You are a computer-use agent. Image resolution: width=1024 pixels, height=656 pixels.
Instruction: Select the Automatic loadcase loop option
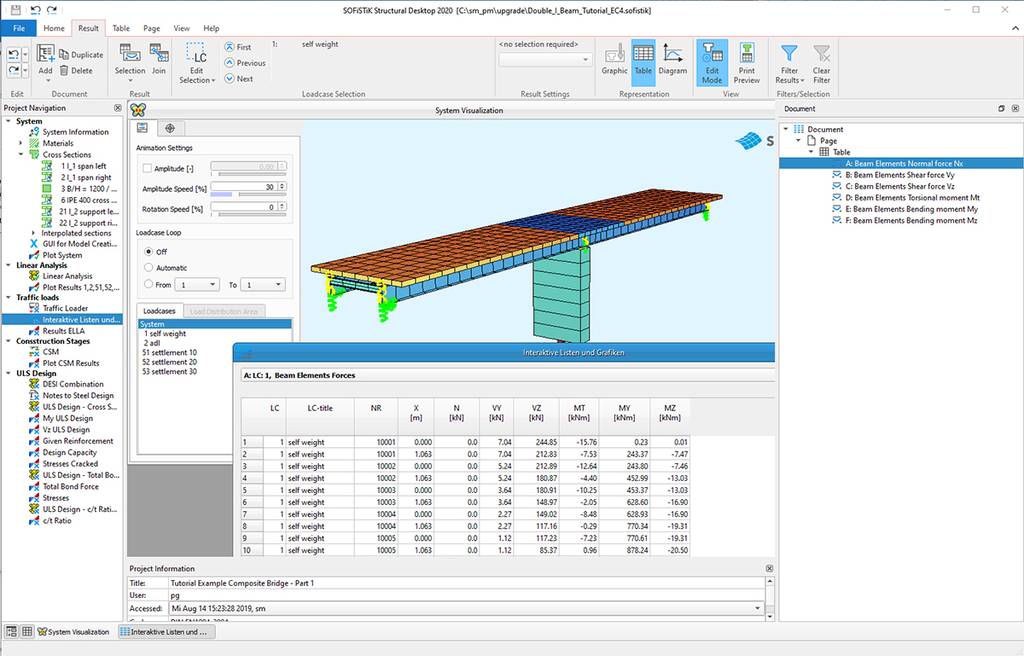[x=148, y=267]
